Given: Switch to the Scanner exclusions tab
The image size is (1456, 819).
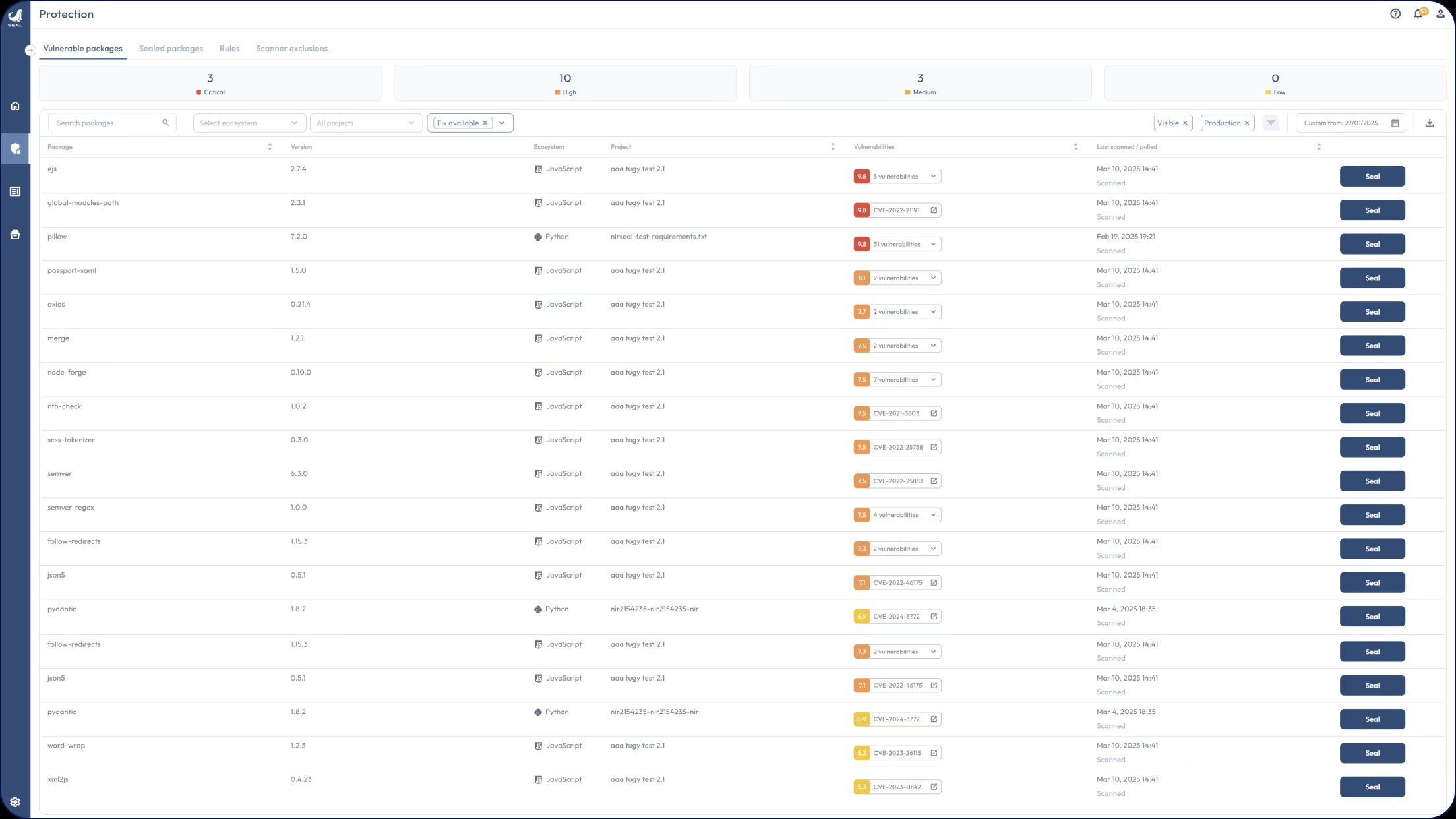Looking at the screenshot, I should click(x=291, y=49).
